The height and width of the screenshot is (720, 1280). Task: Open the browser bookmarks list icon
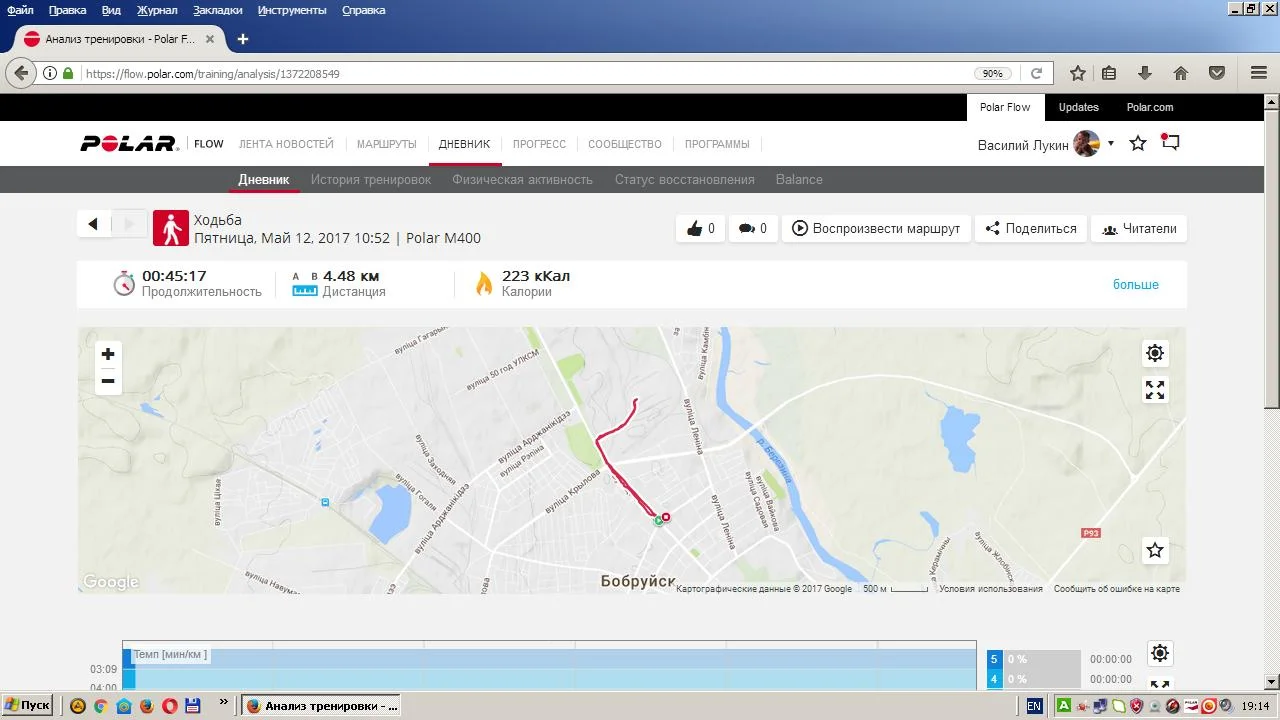click(1109, 73)
